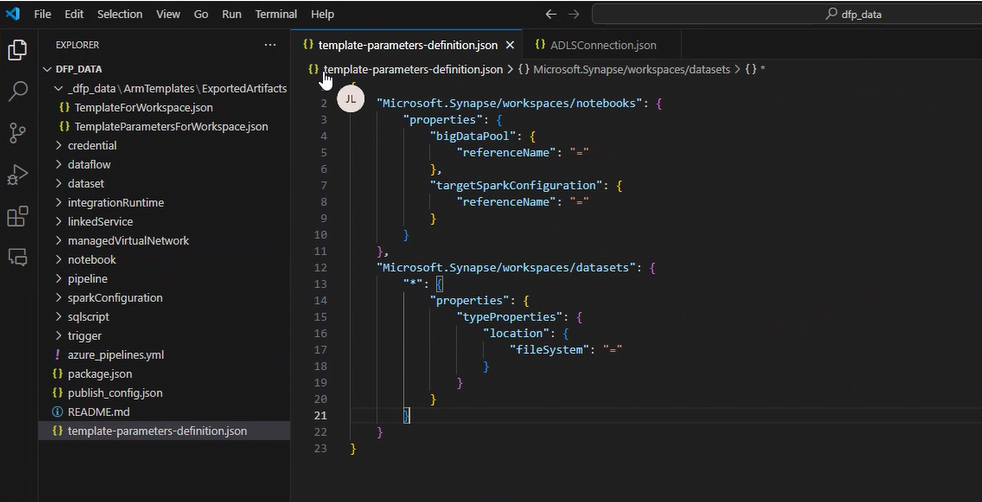The image size is (982, 502).
Task: Click the EXPLORER panel title
Action: [78, 45]
